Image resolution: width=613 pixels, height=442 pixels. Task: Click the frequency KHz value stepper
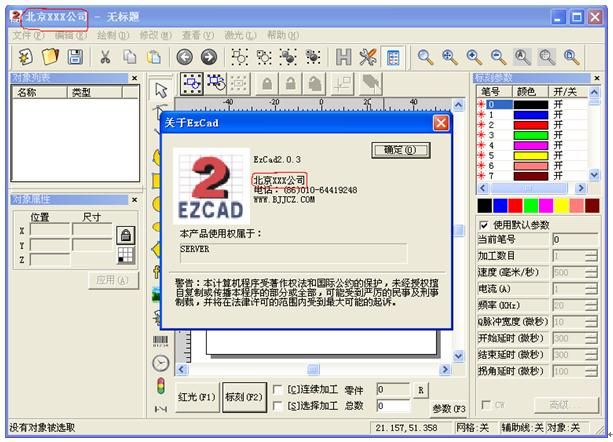[591, 305]
